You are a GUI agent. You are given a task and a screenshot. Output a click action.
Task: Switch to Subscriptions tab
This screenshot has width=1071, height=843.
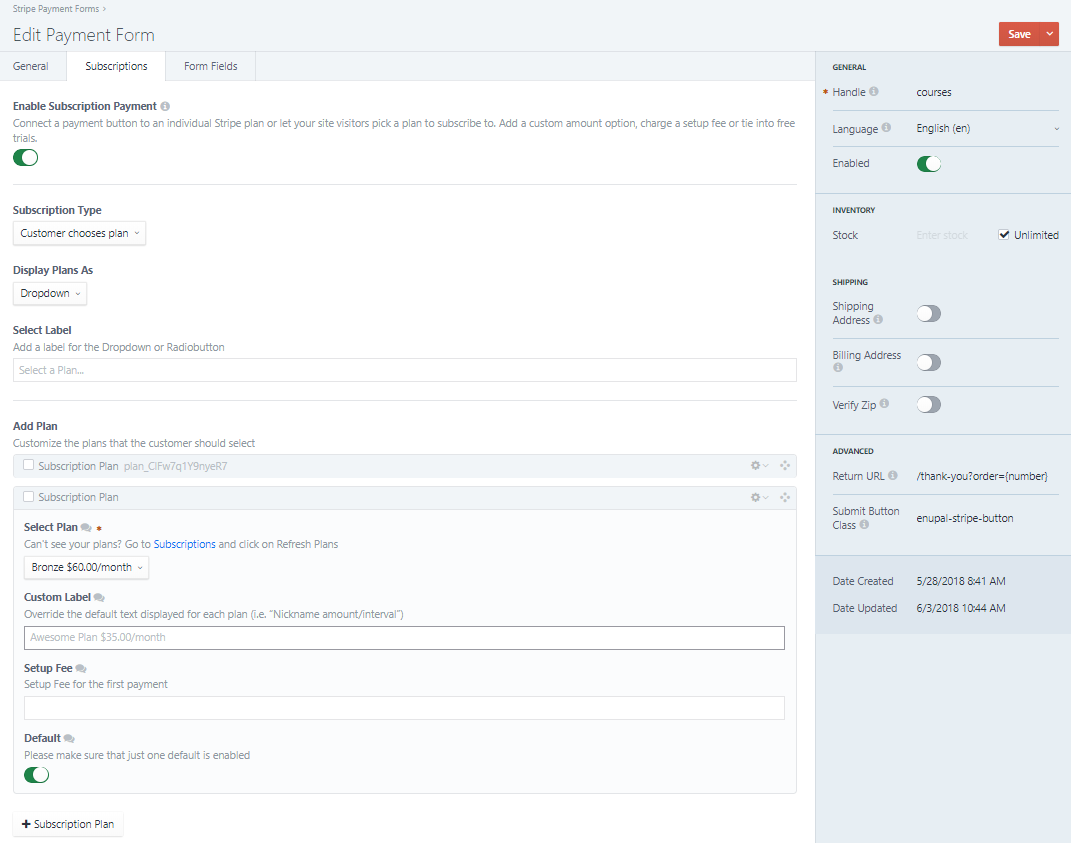(116, 66)
